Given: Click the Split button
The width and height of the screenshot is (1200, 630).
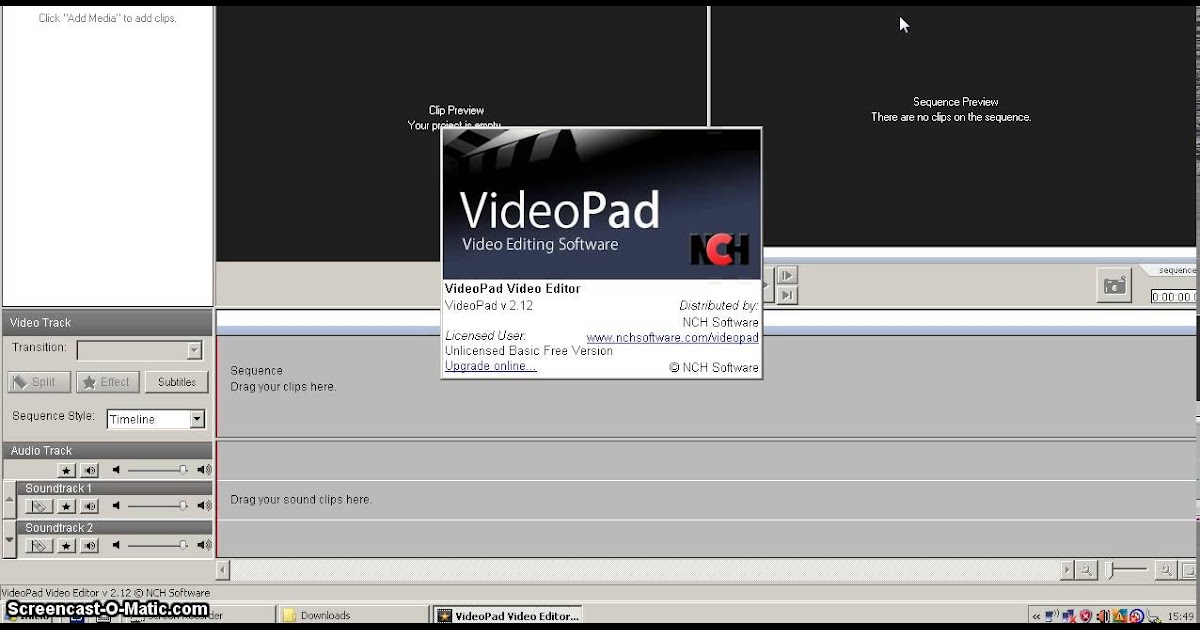Looking at the screenshot, I should tap(39, 382).
